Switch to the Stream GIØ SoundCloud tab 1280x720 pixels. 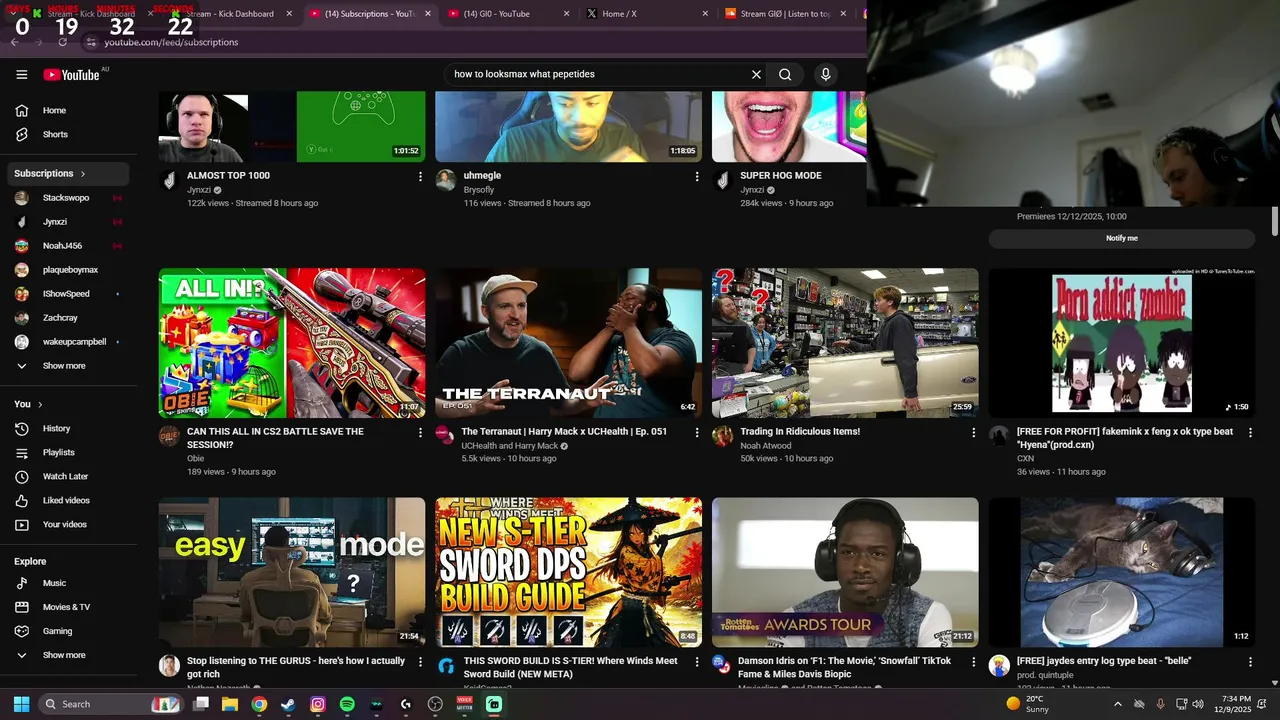coord(784,14)
